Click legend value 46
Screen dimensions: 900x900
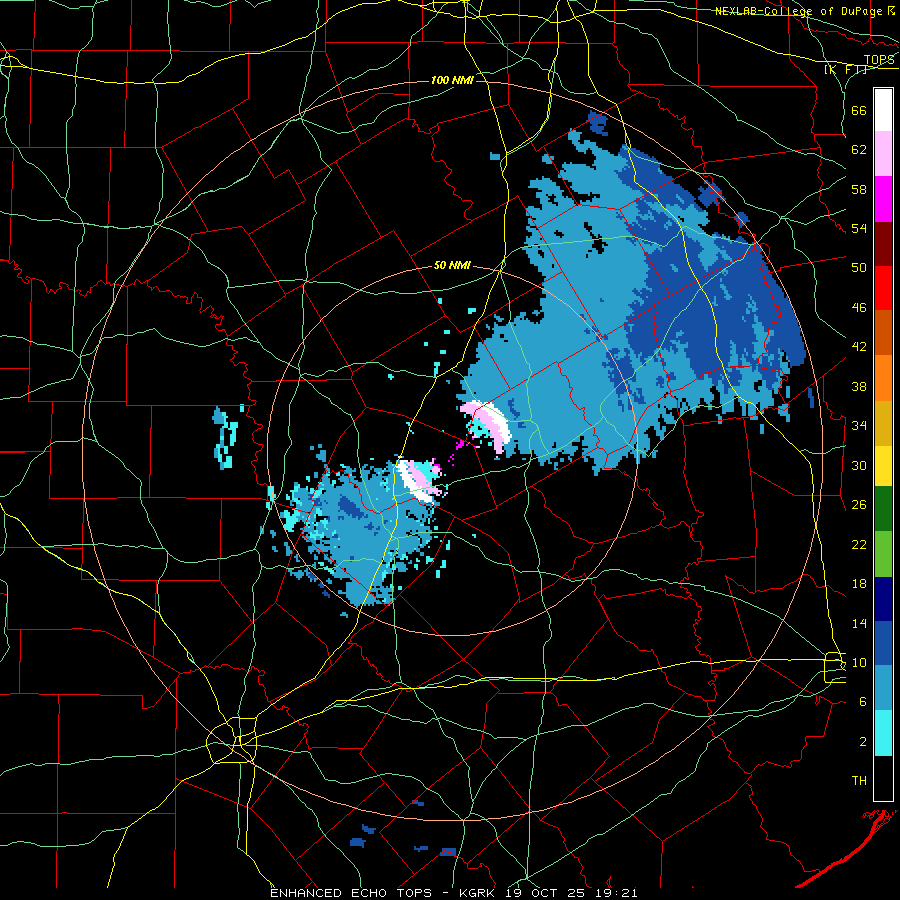point(859,308)
